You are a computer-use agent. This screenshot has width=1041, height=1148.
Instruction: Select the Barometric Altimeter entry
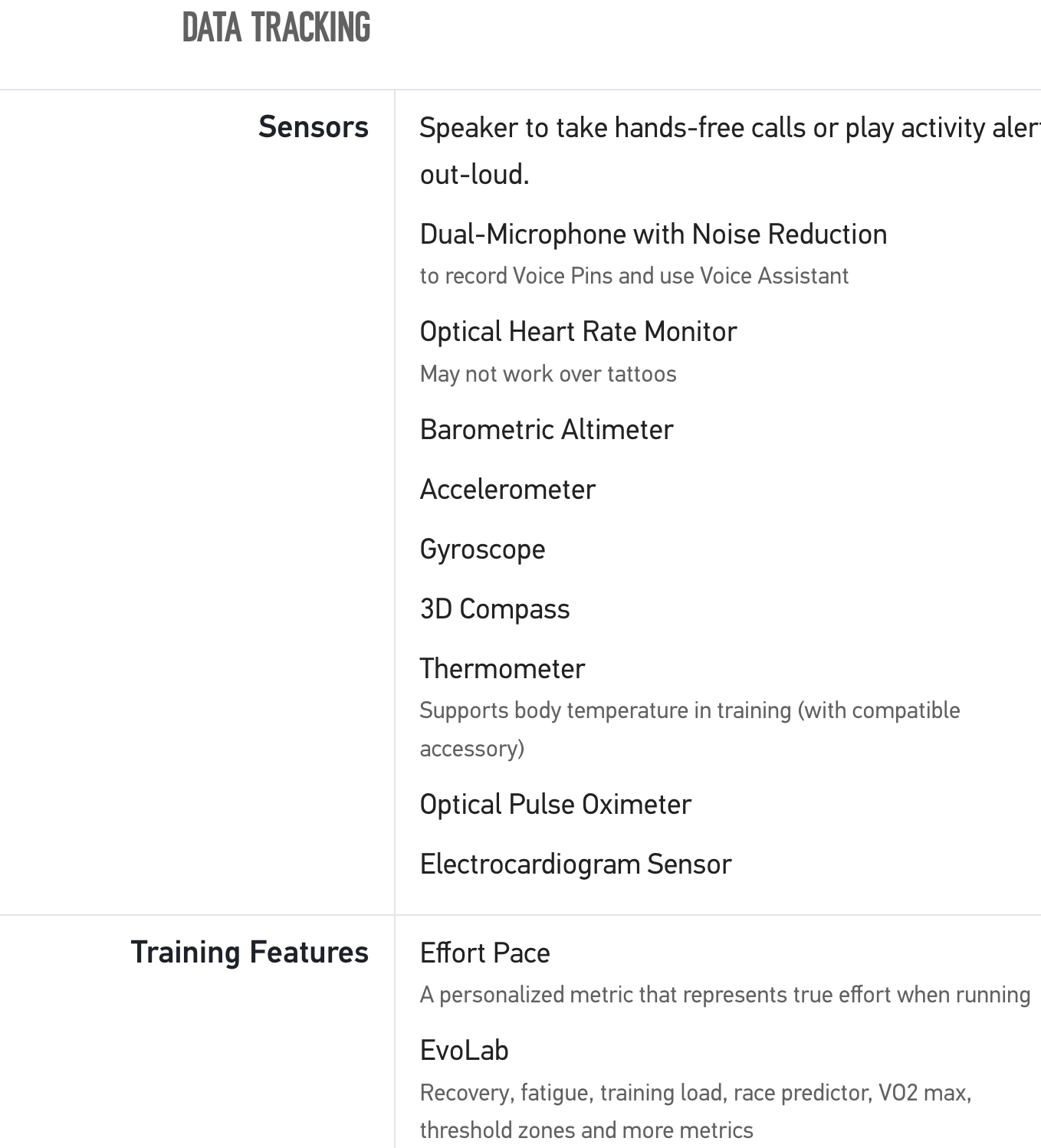(547, 430)
